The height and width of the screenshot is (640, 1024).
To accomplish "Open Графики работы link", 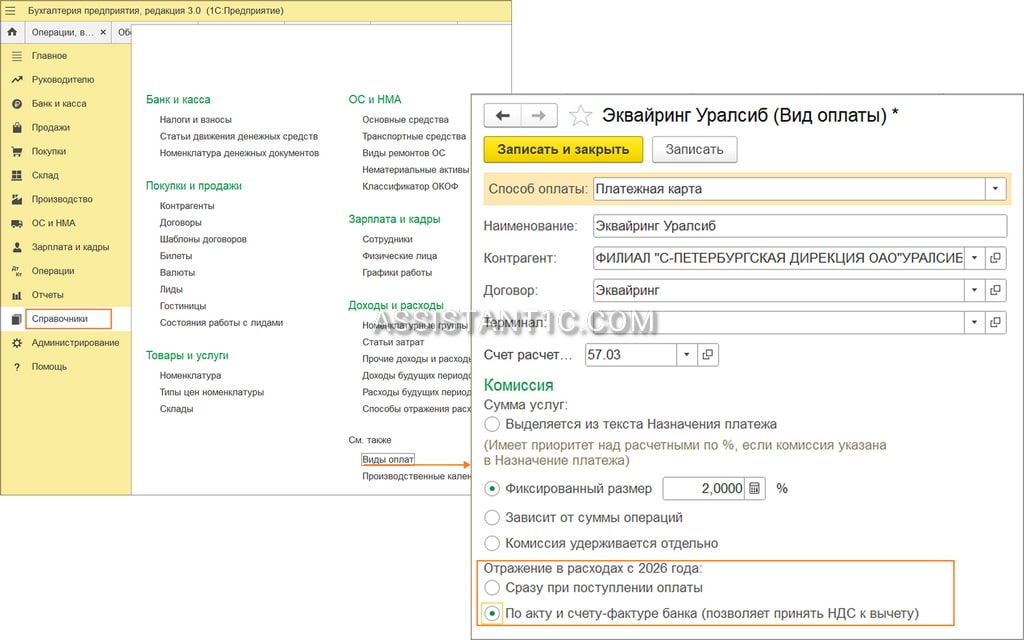I will [x=397, y=272].
